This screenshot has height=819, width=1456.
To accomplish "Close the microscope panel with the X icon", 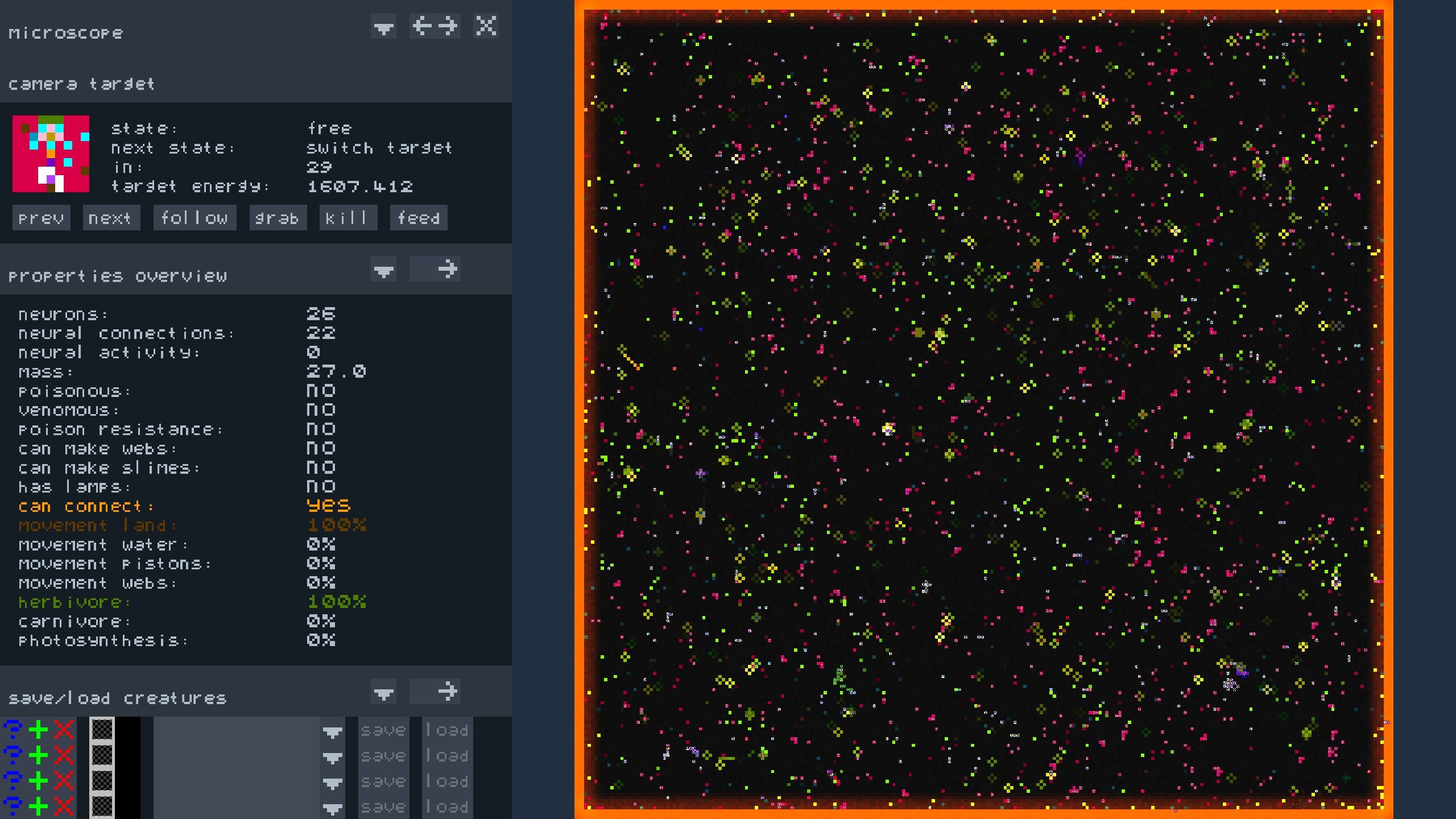I will click(x=486, y=26).
